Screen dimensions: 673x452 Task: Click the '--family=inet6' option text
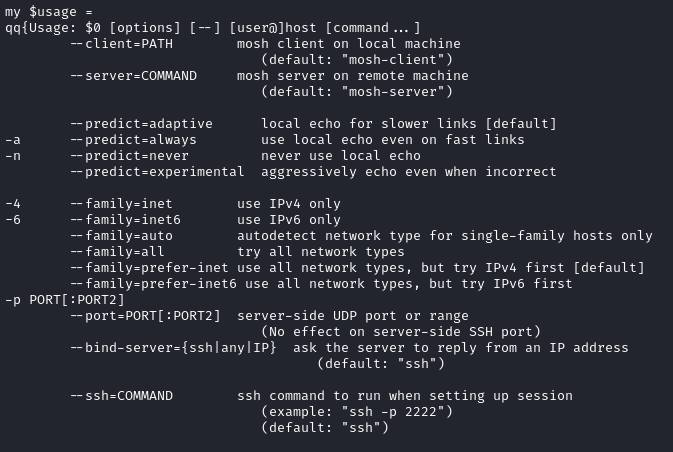point(126,220)
